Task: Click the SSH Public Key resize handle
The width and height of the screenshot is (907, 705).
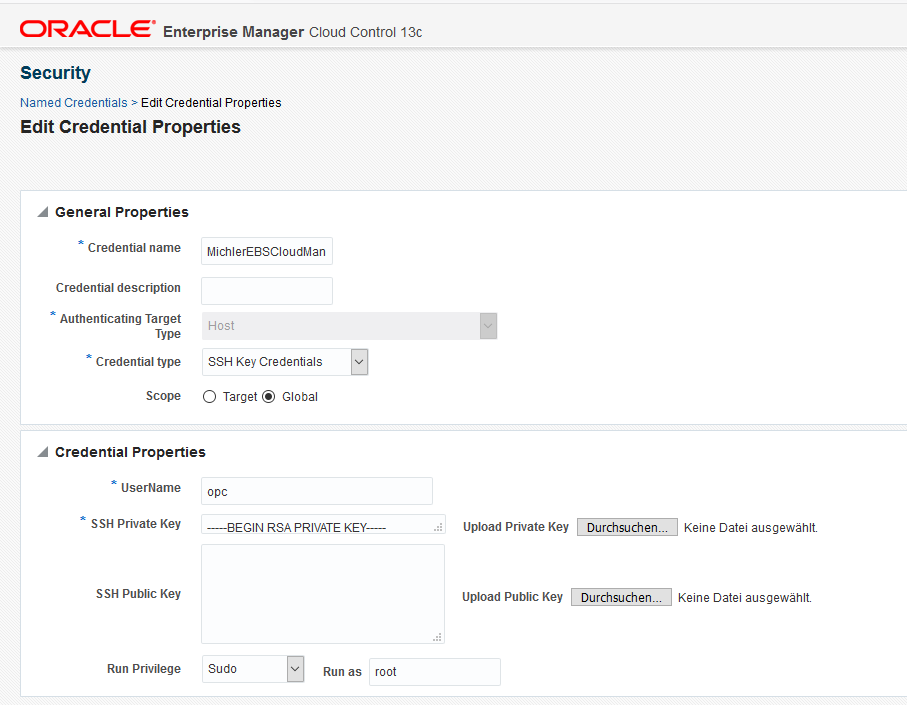Action: [437, 637]
